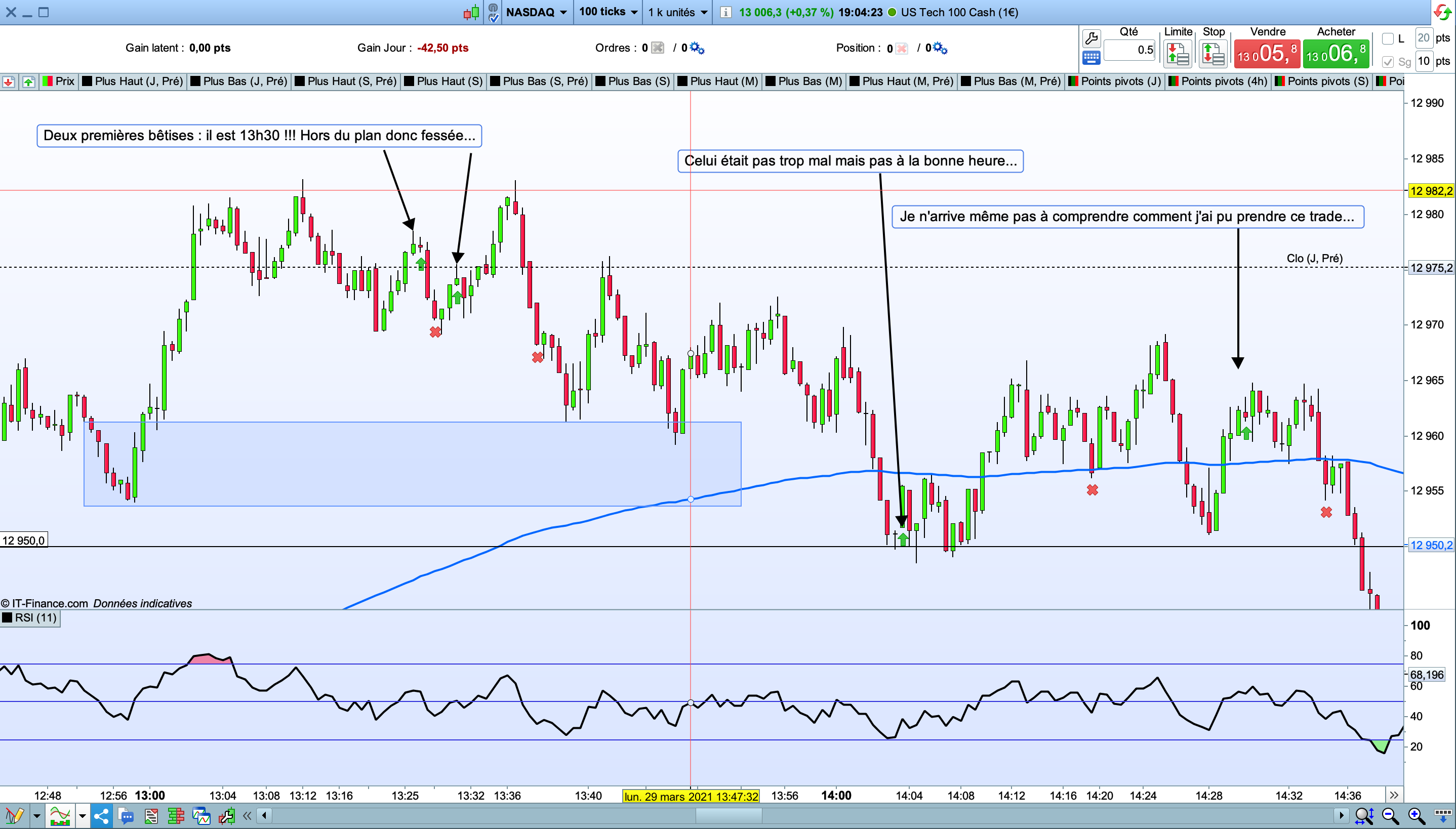1456x829 pixels.
Task: Open the drawing tools pencil icon
Action: 14,816
